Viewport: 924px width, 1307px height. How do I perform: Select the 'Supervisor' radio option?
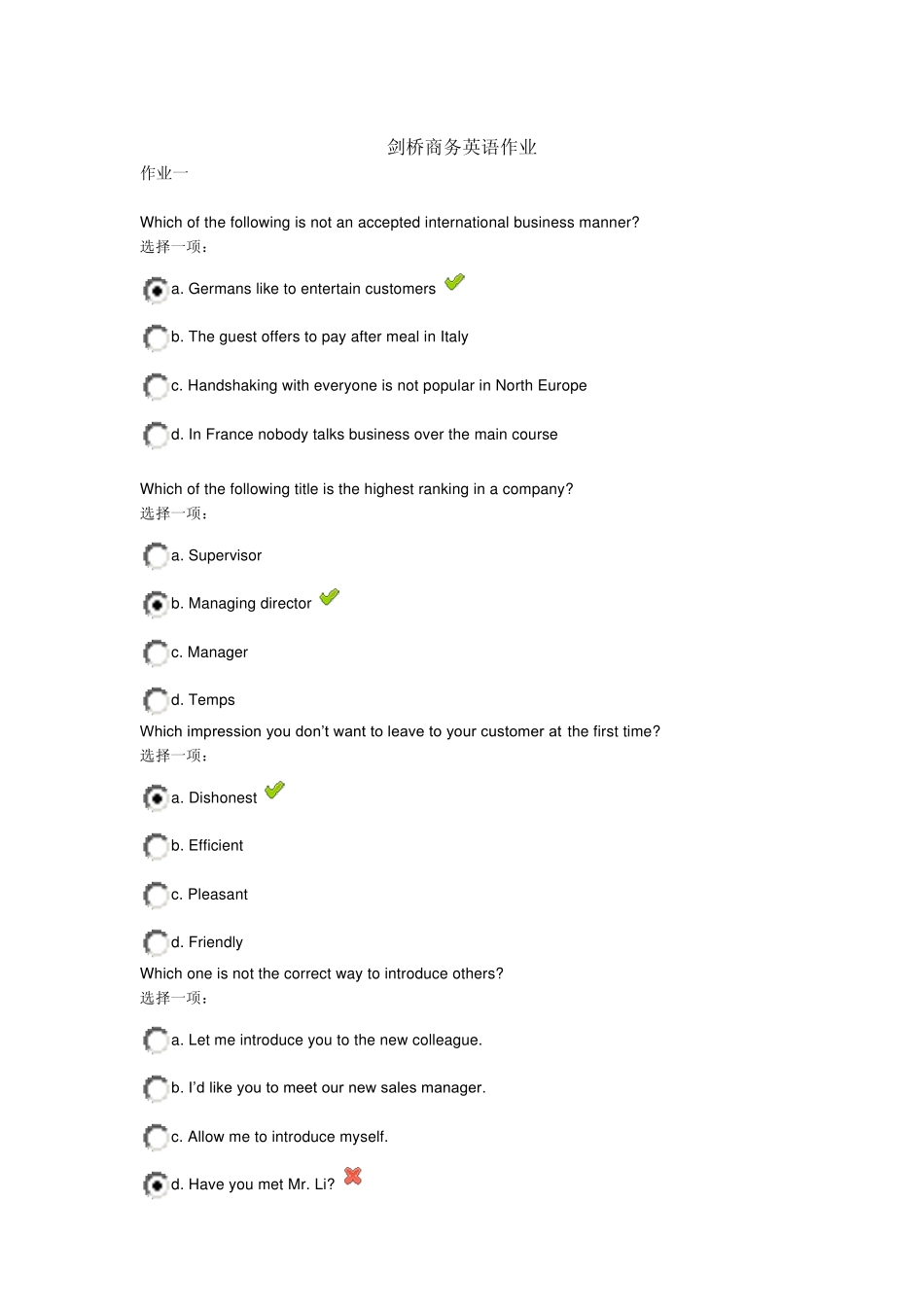click(x=156, y=556)
